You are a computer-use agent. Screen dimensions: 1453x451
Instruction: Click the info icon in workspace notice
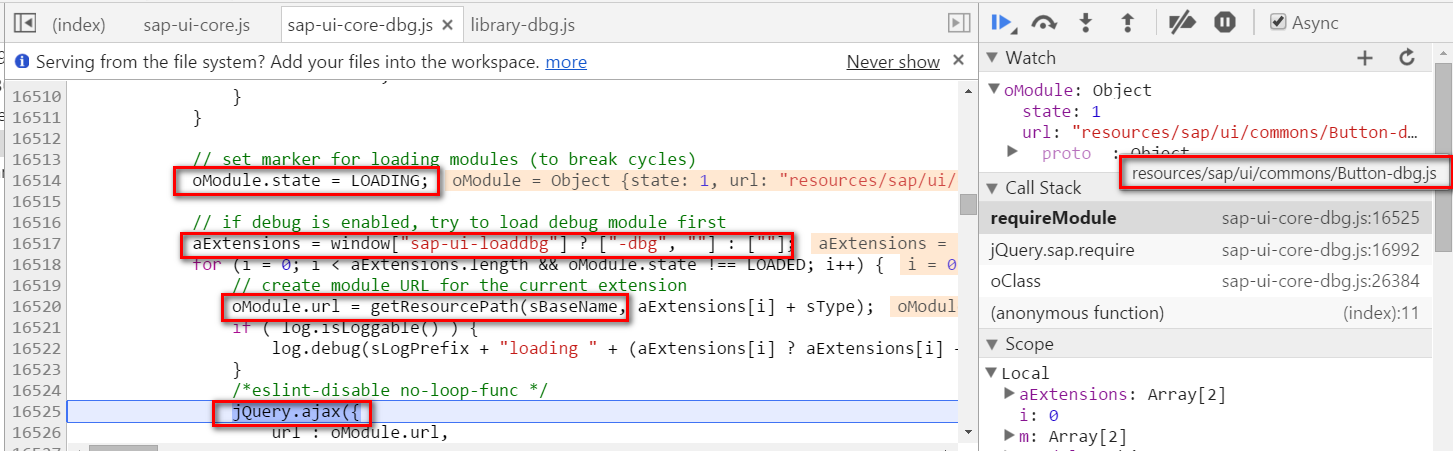pos(23,62)
